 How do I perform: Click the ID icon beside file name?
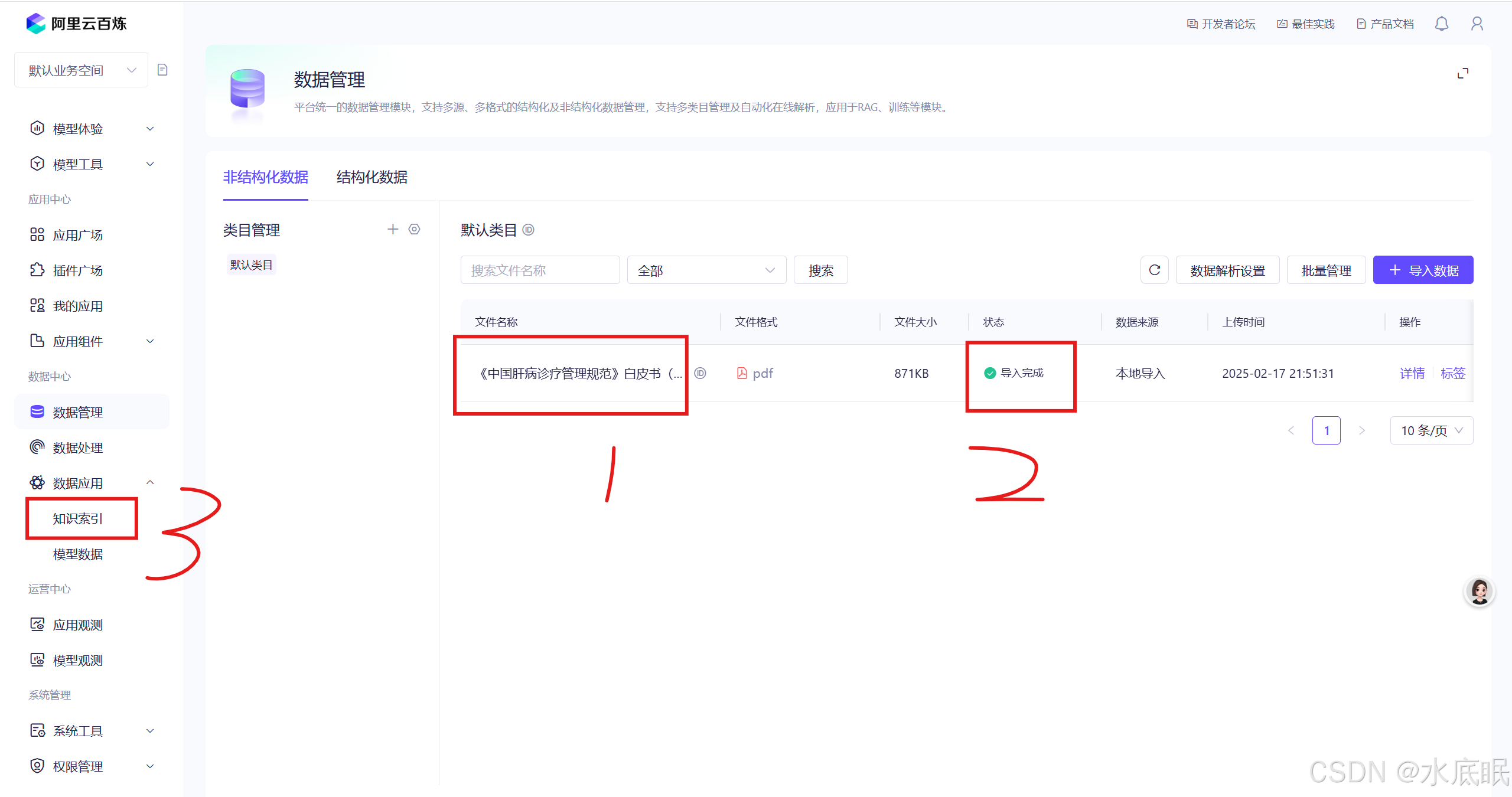(x=700, y=373)
